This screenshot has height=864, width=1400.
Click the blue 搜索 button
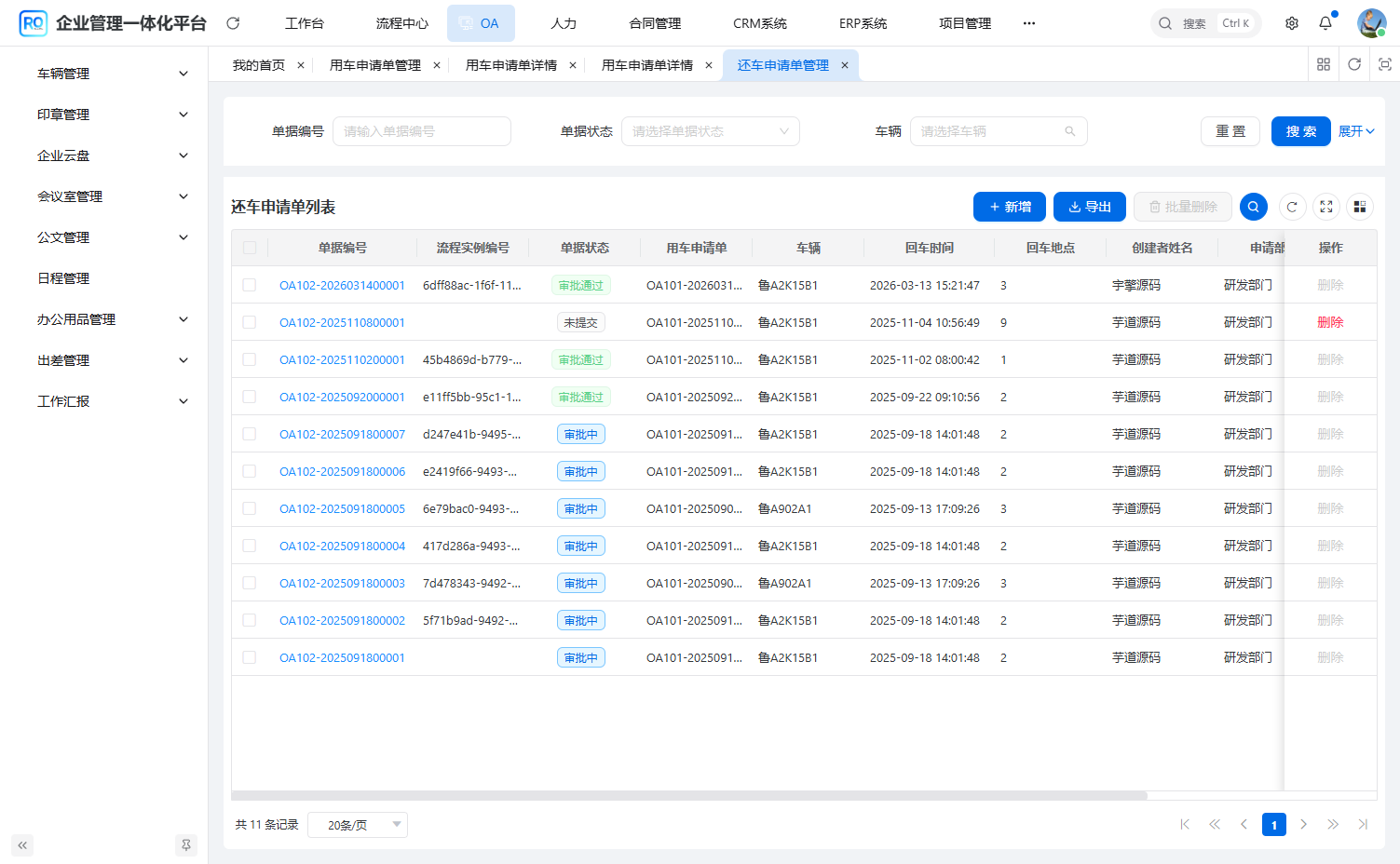pyautogui.click(x=1301, y=131)
